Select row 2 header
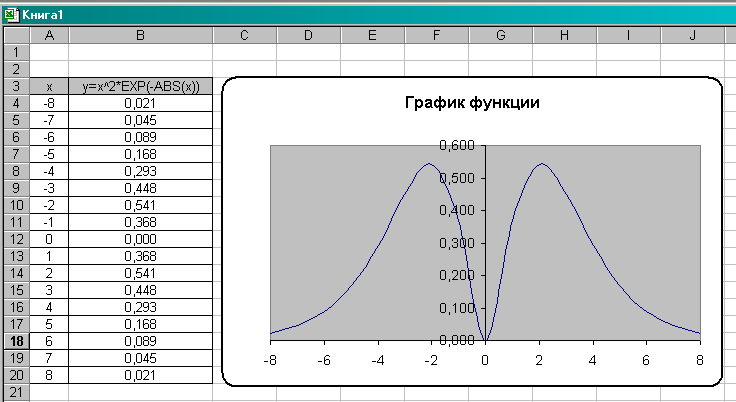The width and height of the screenshot is (736, 402). pos(16,69)
